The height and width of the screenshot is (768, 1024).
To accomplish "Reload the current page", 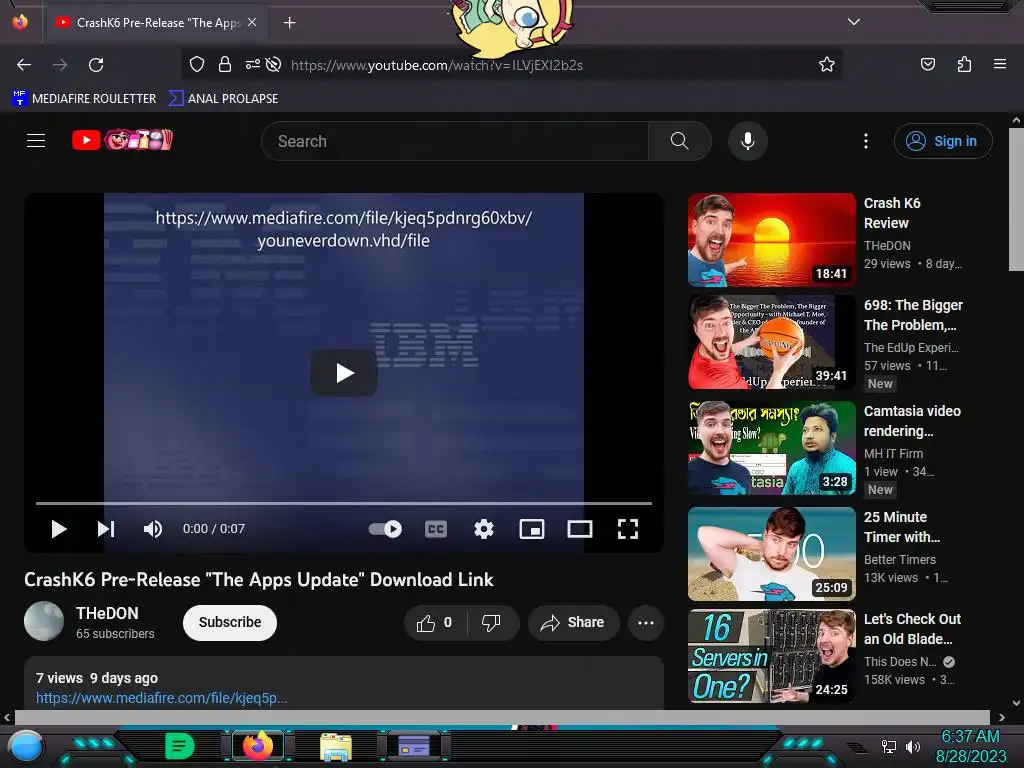I will tap(96, 65).
